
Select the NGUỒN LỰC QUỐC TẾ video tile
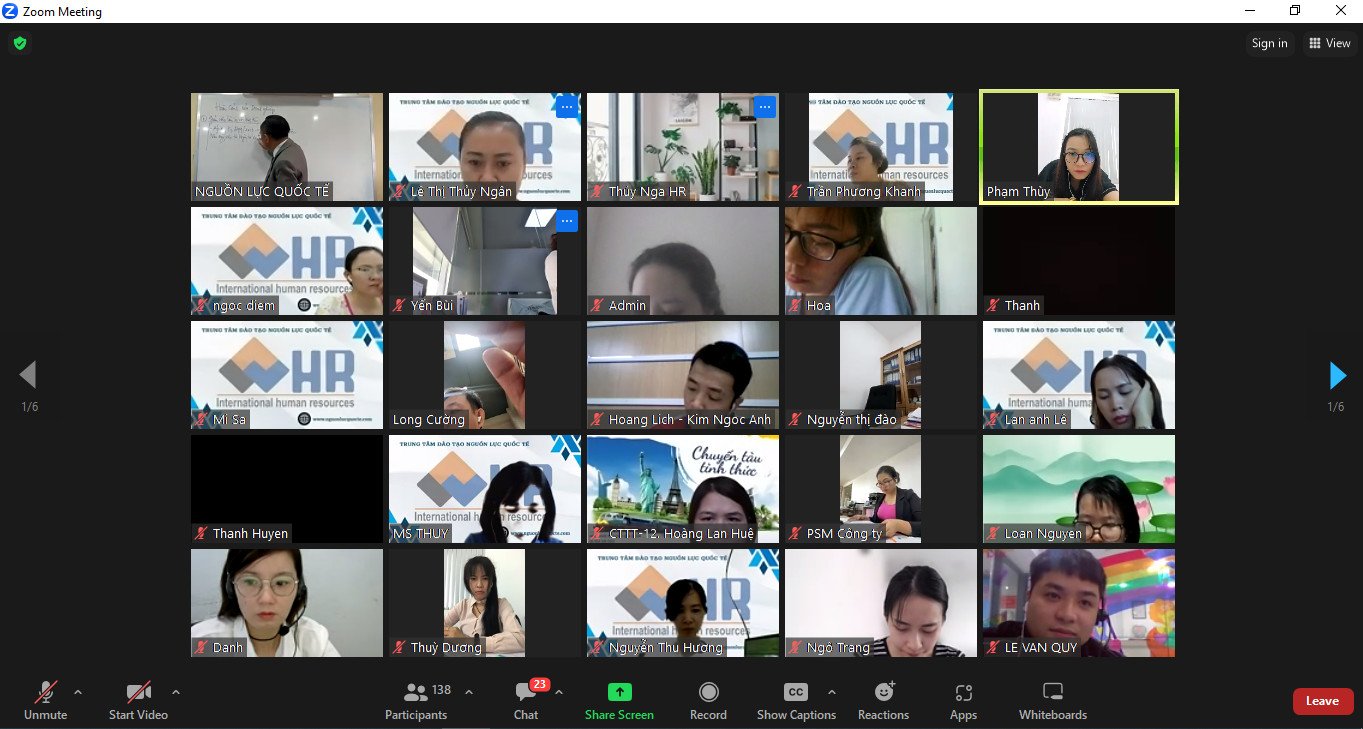[x=287, y=147]
